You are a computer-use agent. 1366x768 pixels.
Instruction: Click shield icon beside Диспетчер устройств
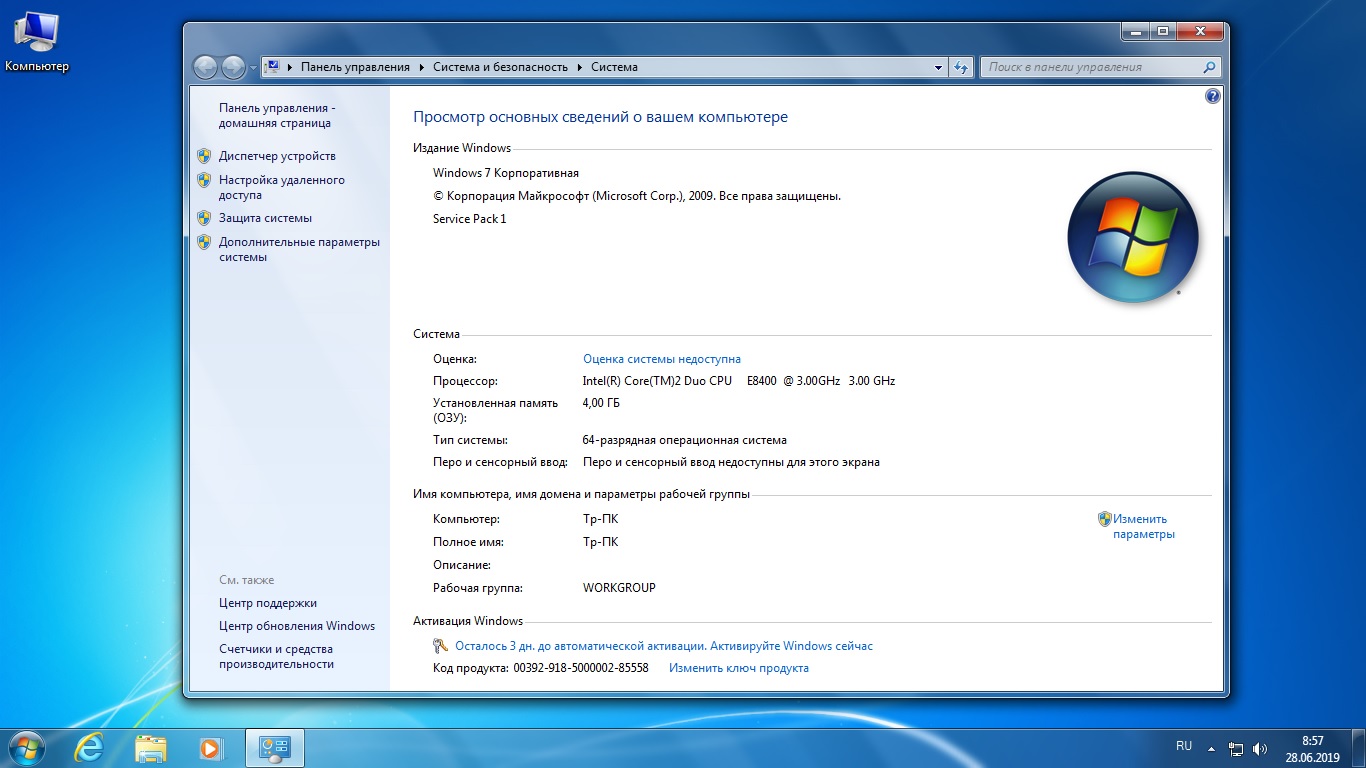[x=204, y=156]
